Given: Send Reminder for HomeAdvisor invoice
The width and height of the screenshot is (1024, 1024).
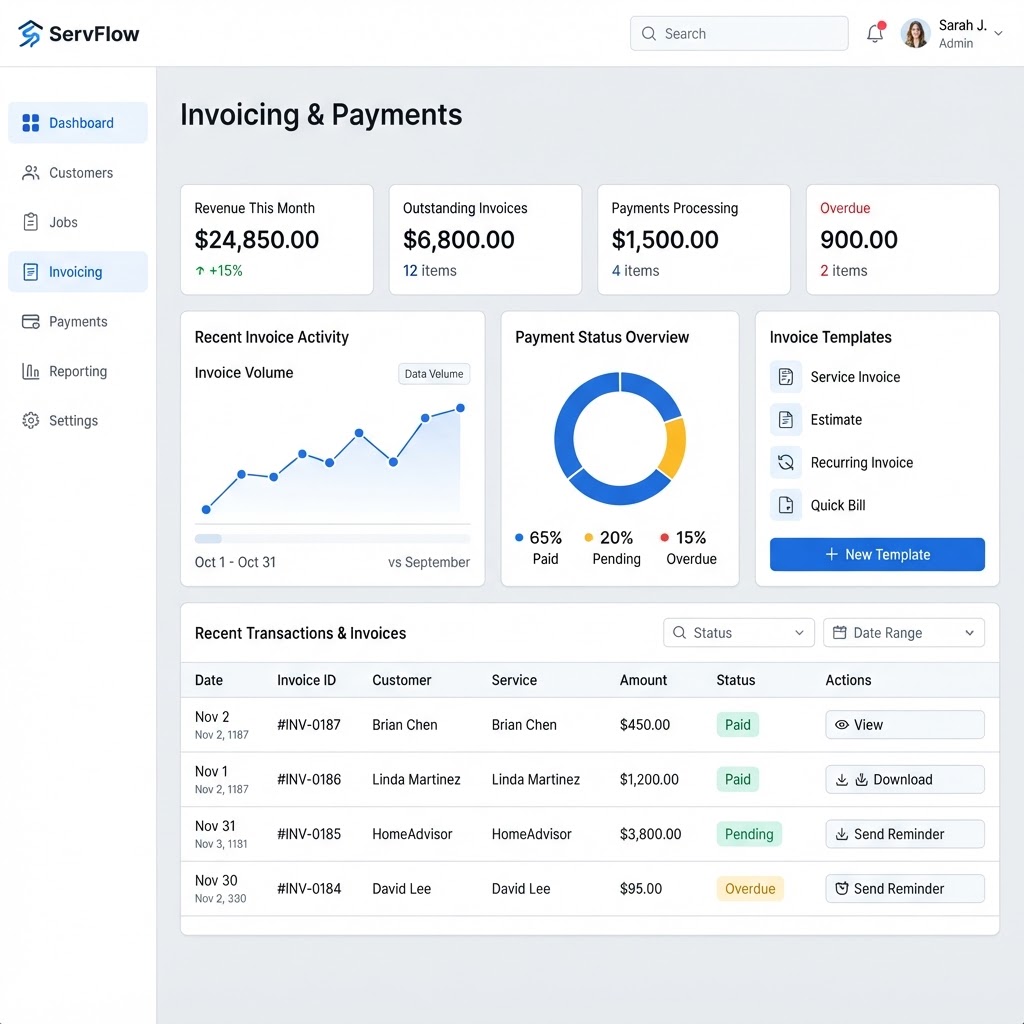Looking at the screenshot, I should point(904,834).
